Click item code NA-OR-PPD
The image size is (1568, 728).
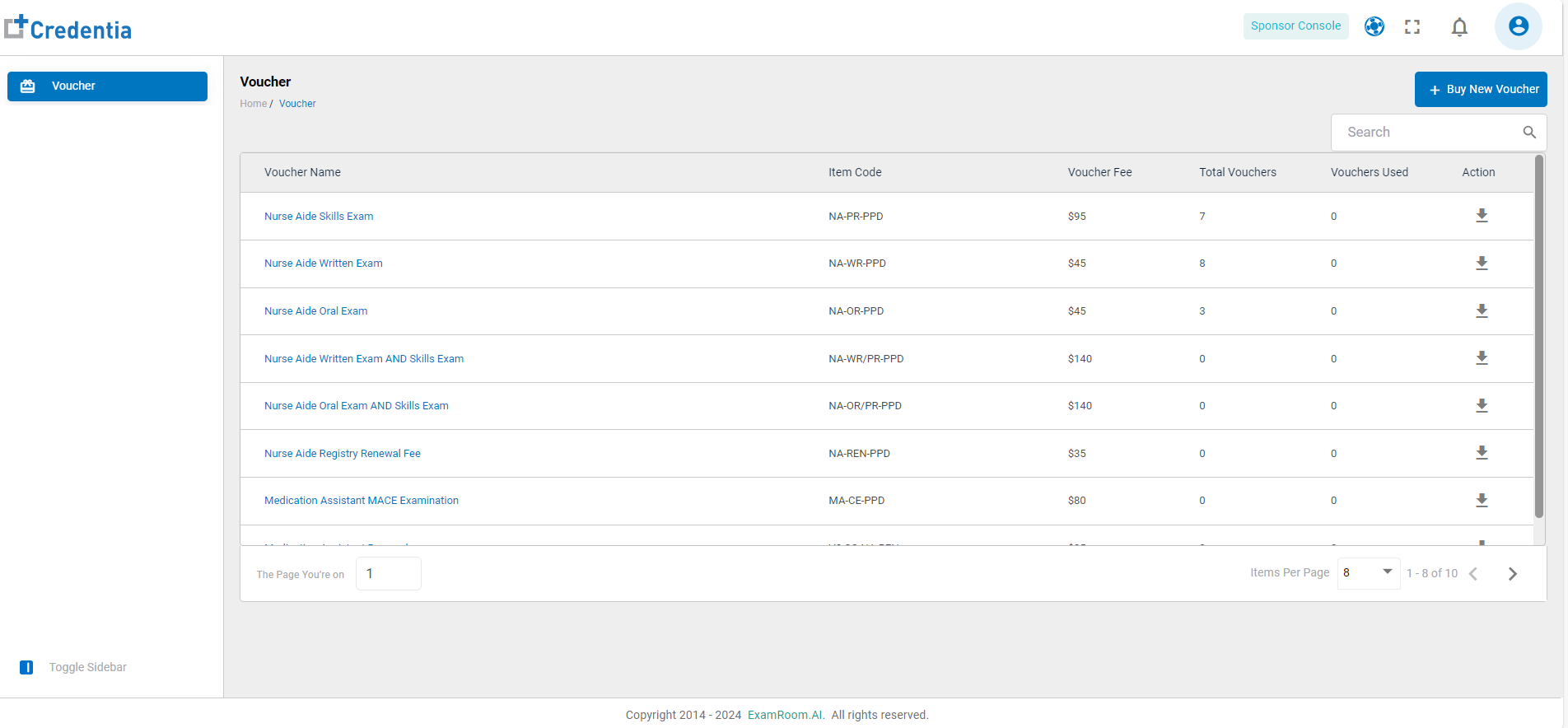point(856,311)
